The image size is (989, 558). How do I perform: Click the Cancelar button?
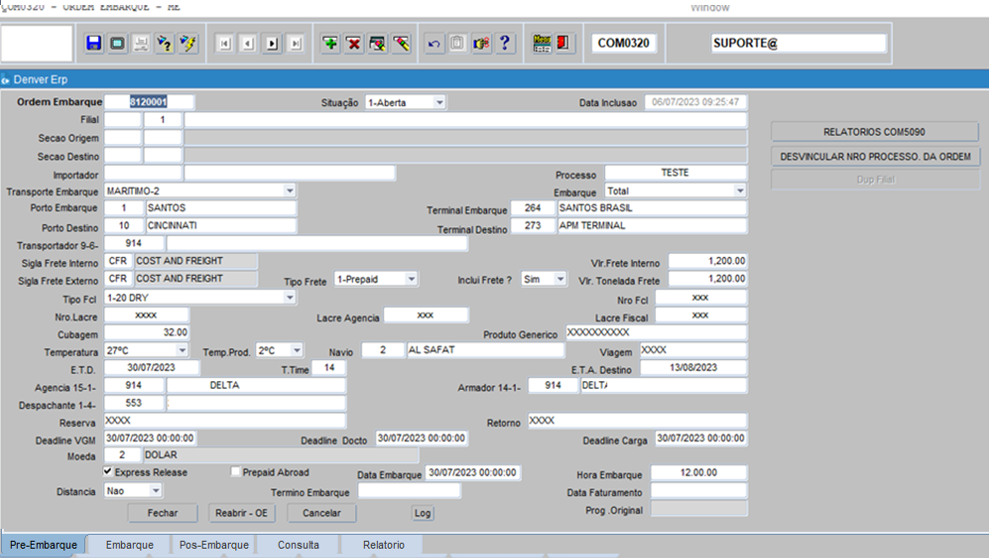322,513
